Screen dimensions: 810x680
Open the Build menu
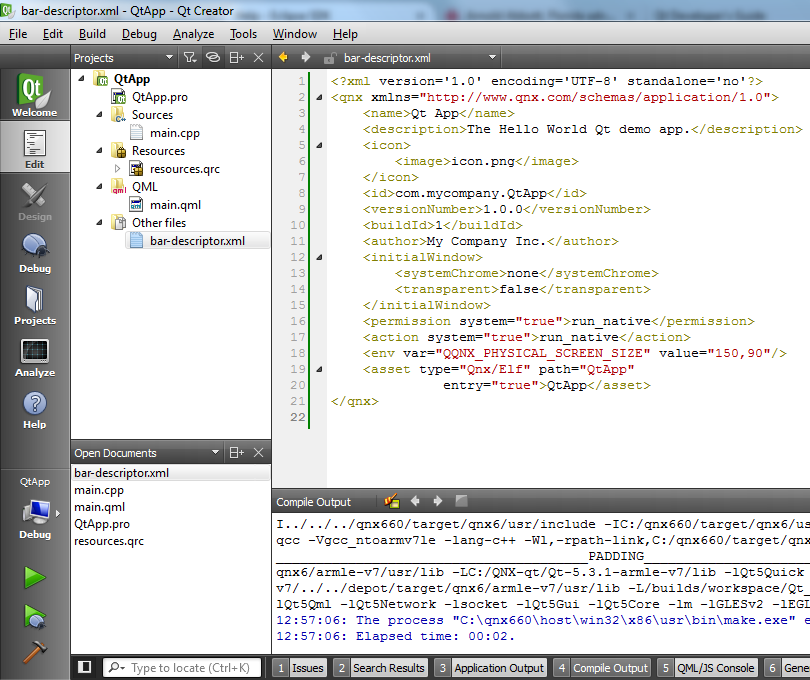point(92,34)
